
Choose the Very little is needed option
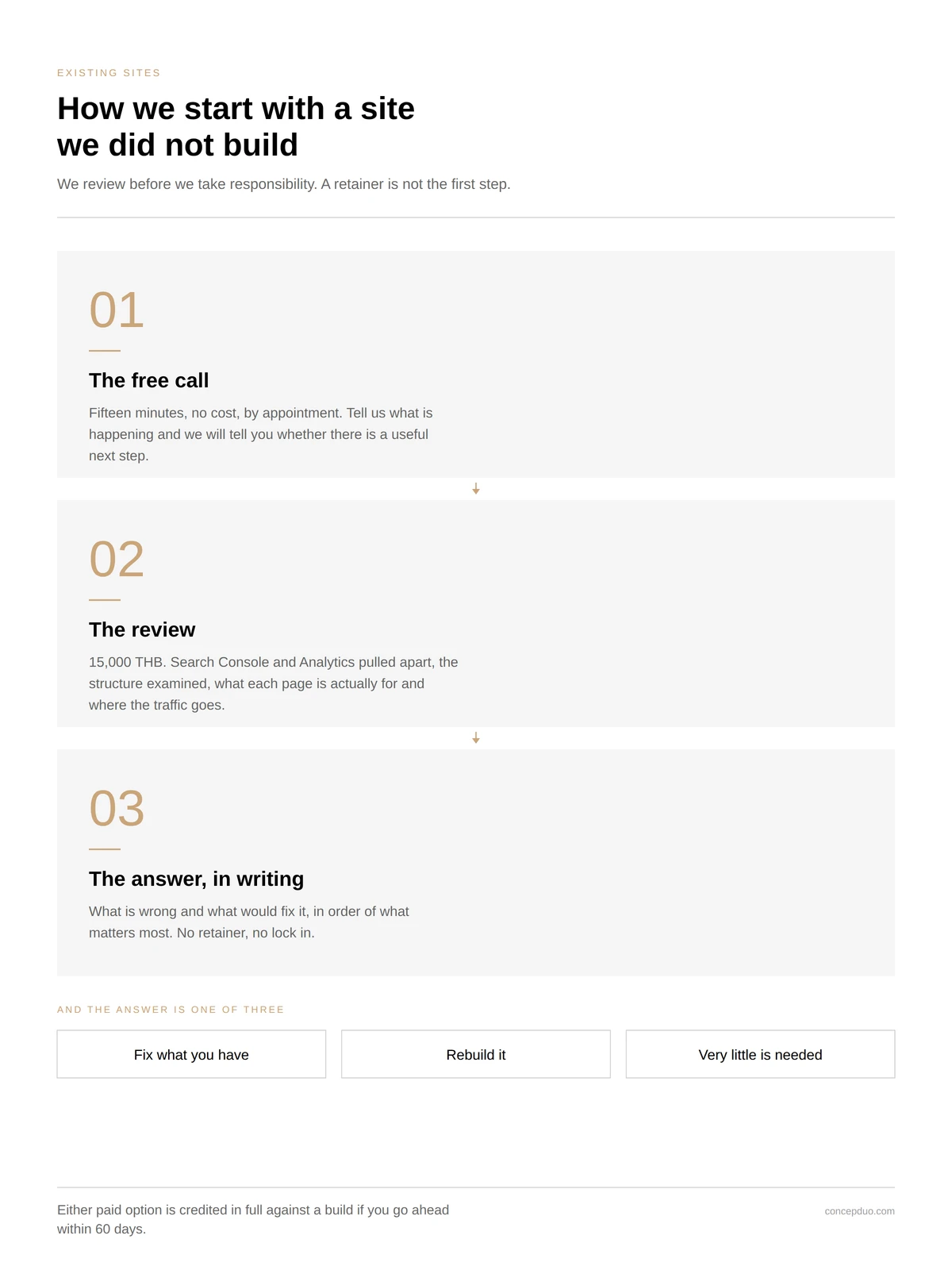760,1054
